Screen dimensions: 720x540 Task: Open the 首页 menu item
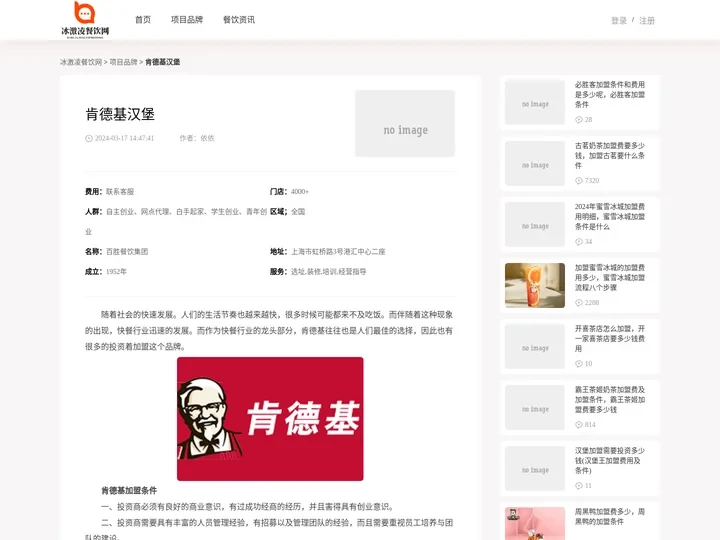(143, 20)
